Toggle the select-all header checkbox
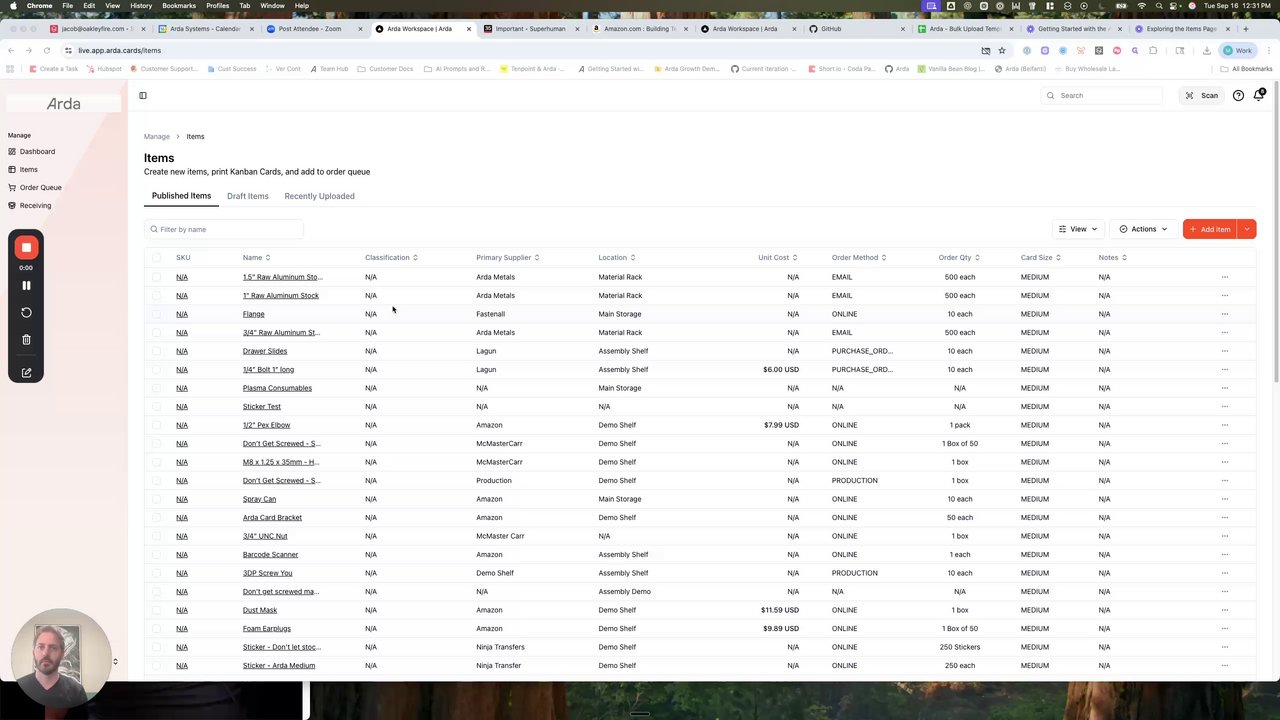The width and height of the screenshot is (1280, 720). 156,258
